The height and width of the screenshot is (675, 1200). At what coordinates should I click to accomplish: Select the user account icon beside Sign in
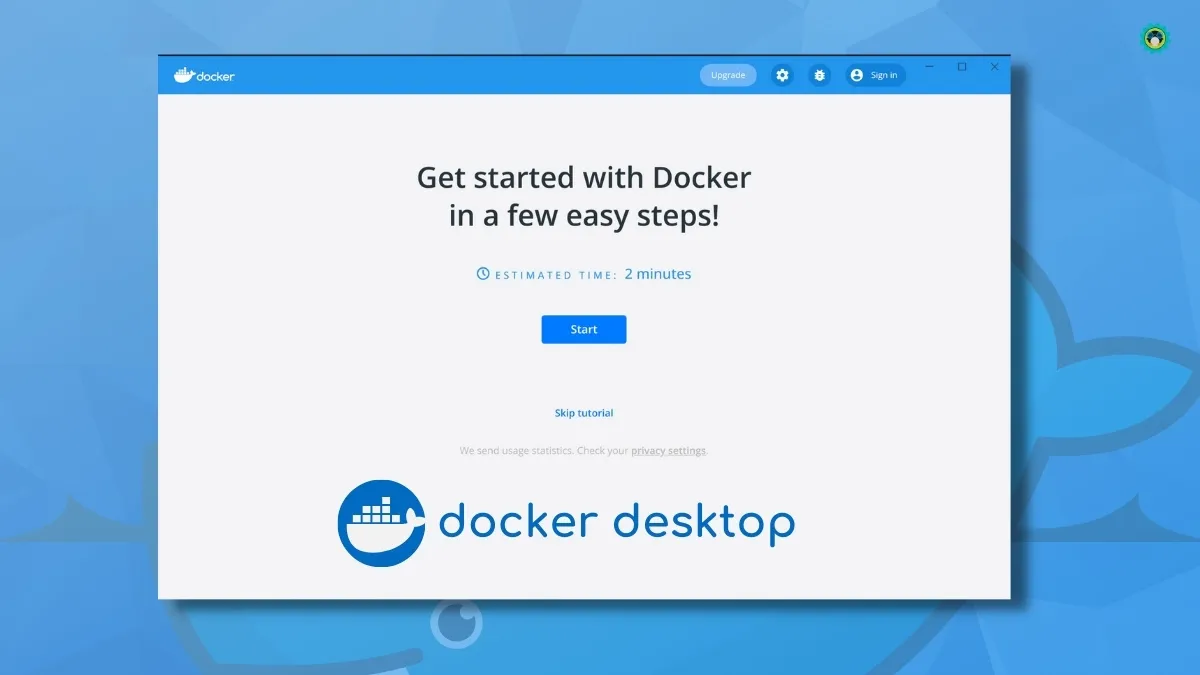click(856, 74)
